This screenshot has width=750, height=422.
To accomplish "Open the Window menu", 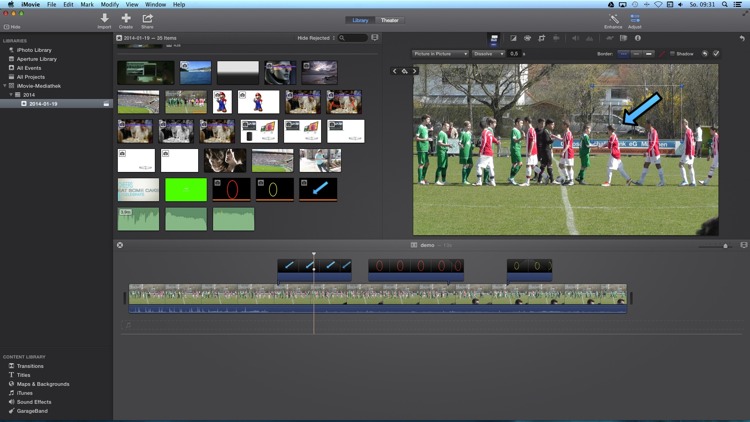I will [x=155, y=4].
